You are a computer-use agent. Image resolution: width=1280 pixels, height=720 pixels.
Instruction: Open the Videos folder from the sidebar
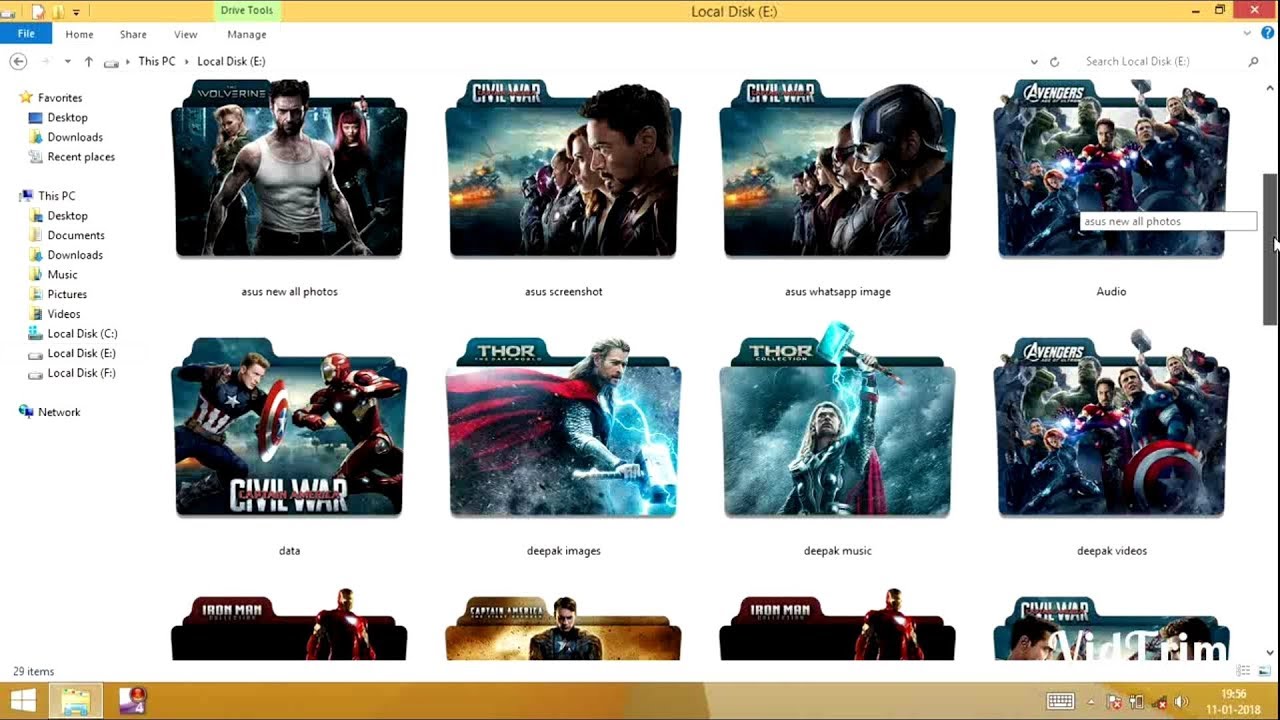click(x=63, y=313)
